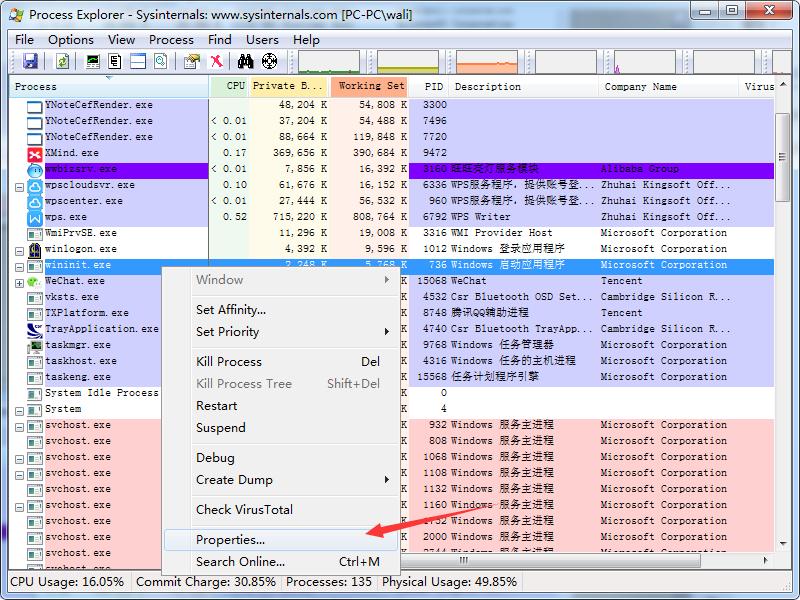
Task: Click the Process Explorer title bar icon
Action: pos(16,14)
